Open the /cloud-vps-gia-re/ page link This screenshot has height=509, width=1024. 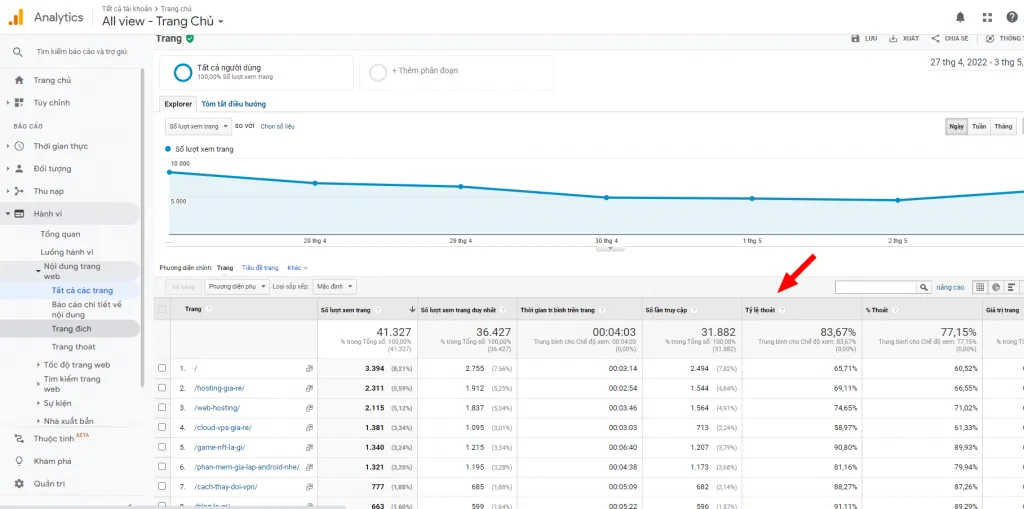pos(223,427)
